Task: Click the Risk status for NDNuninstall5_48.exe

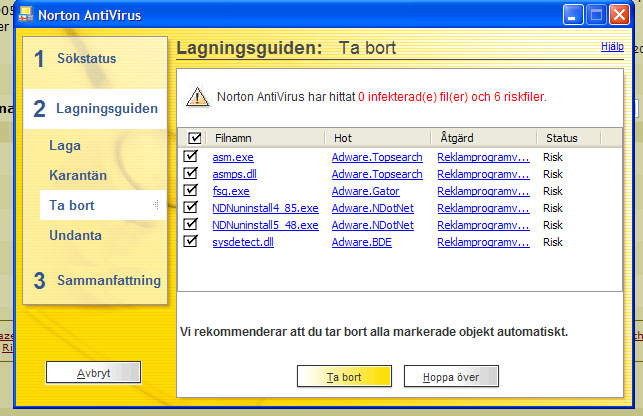Action: [553, 225]
